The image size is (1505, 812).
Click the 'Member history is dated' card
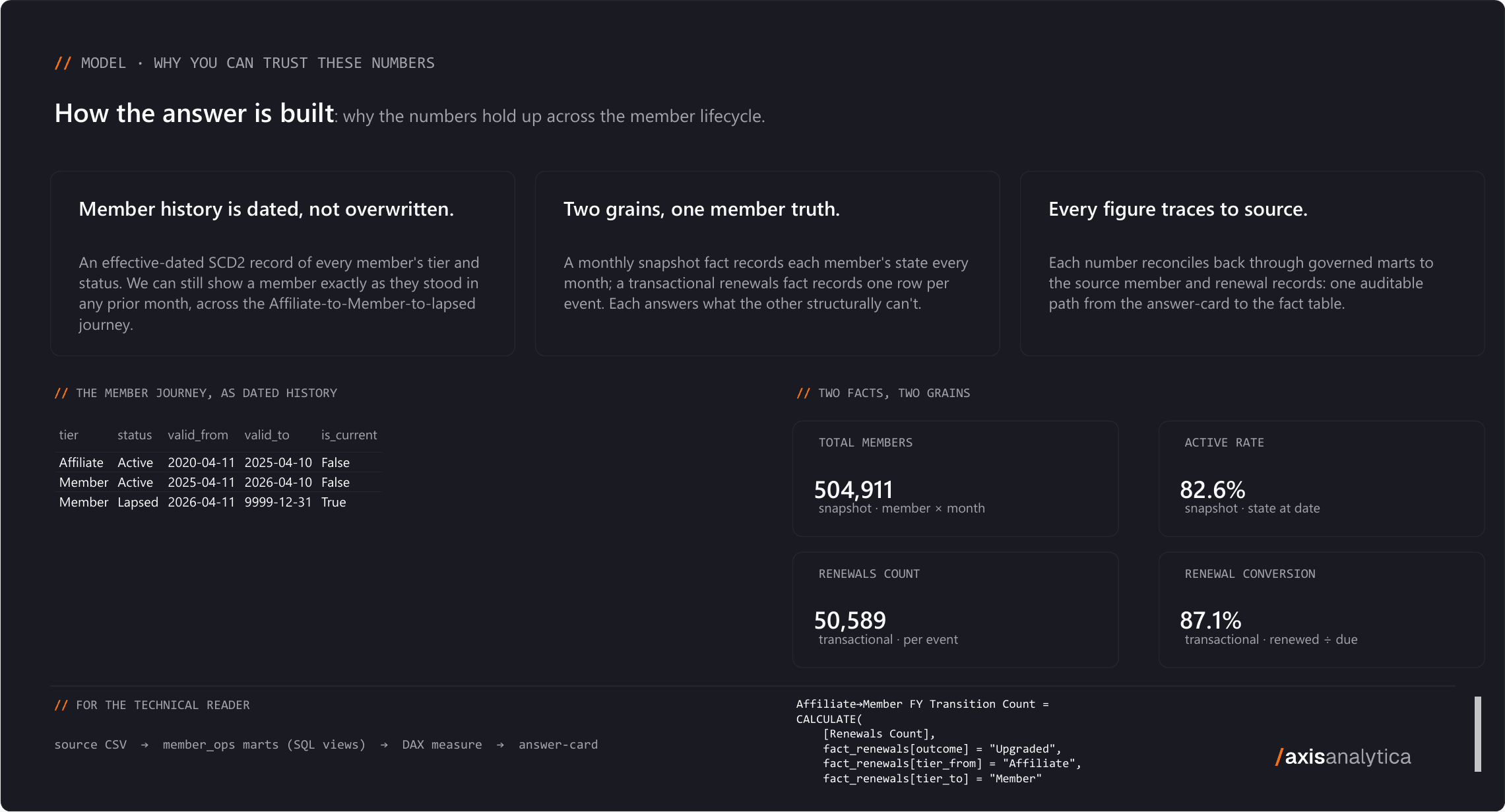[x=282, y=264]
